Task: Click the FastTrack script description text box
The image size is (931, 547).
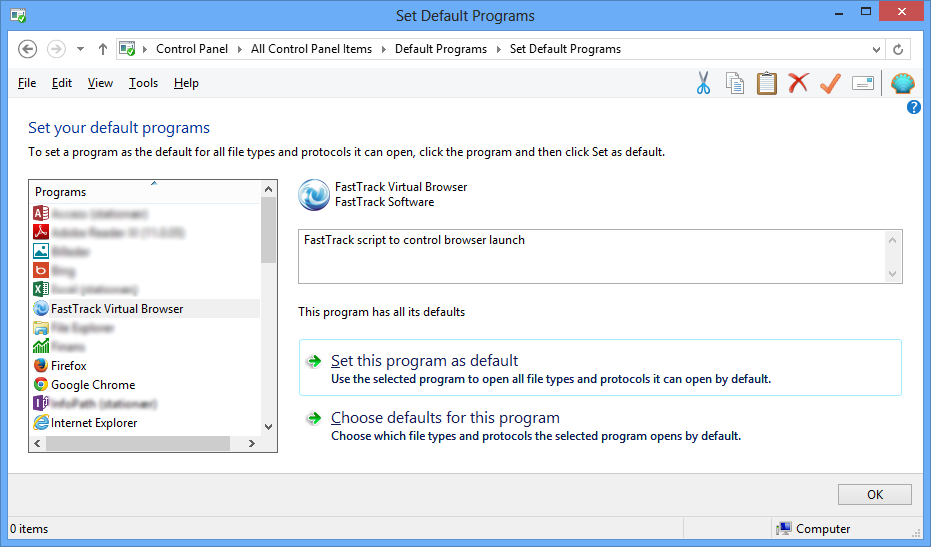Action: (600, 257)
